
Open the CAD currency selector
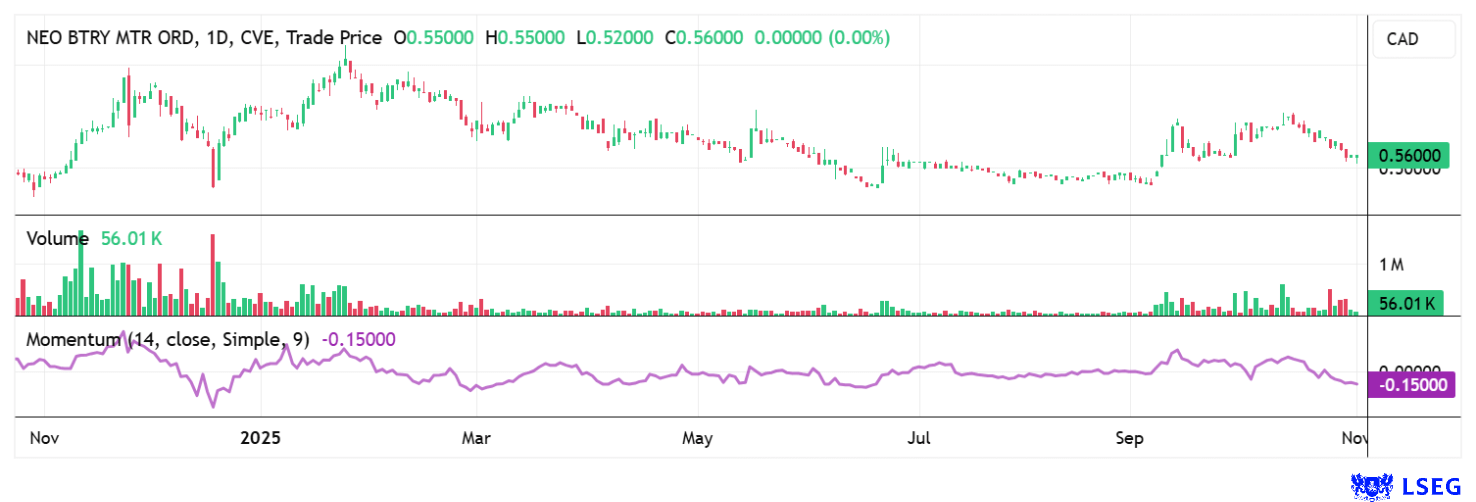1404,40
